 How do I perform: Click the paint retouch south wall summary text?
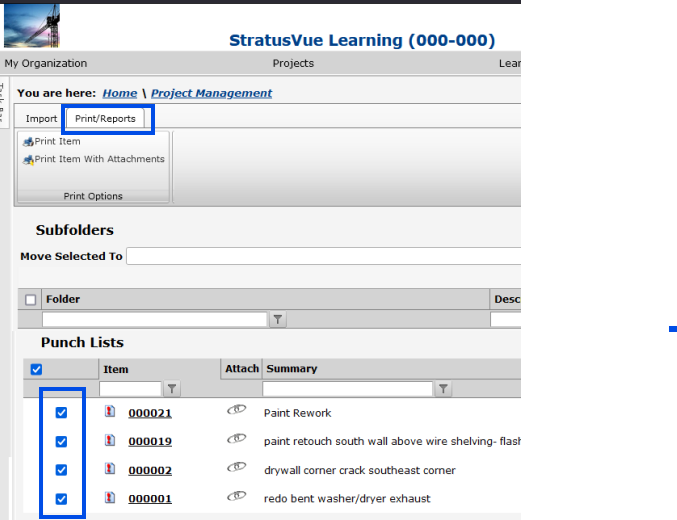[x=392, y=441]
